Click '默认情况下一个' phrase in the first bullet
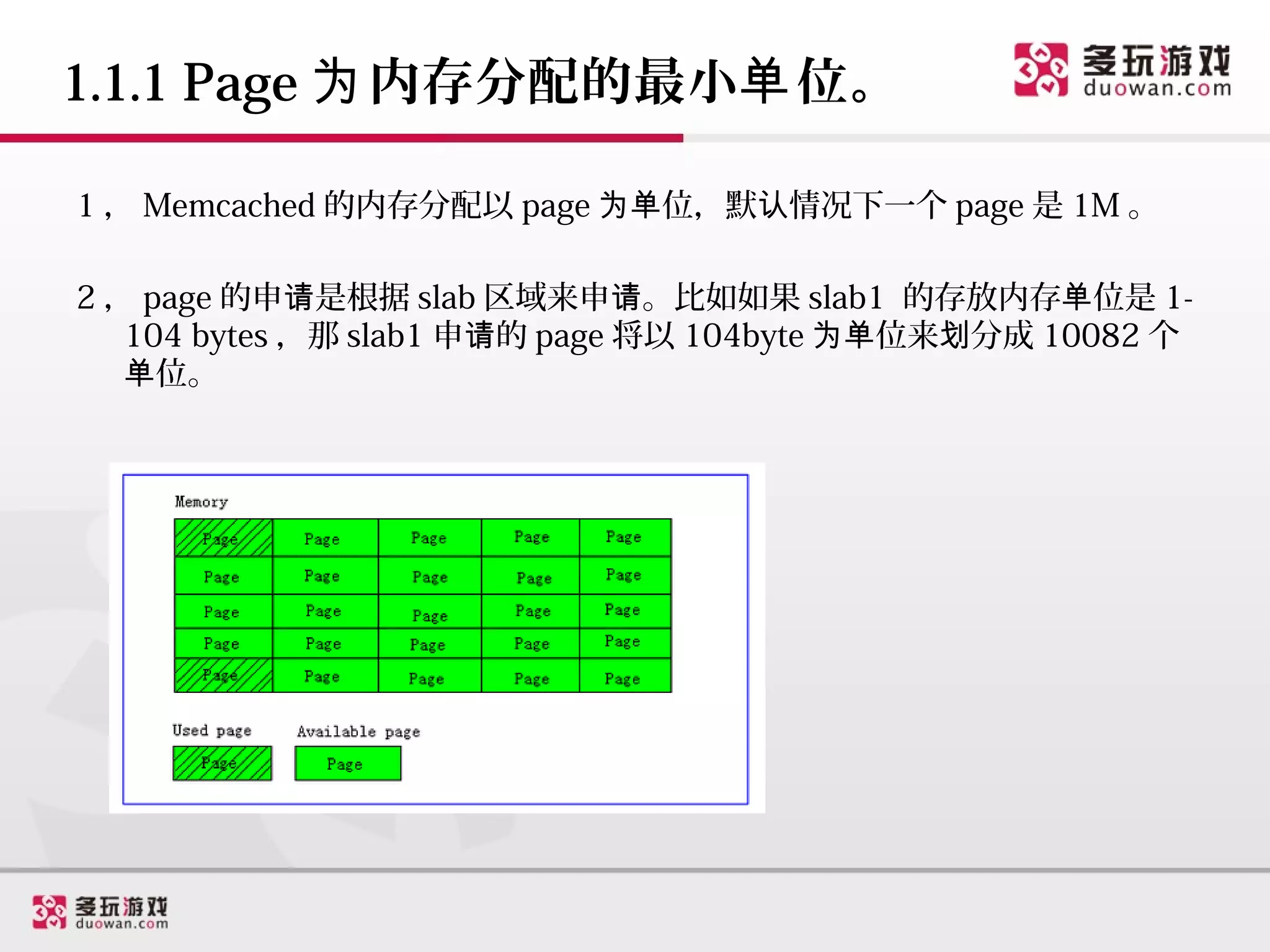Viewport: 1270px width, 952px height. tap(837, 205)
